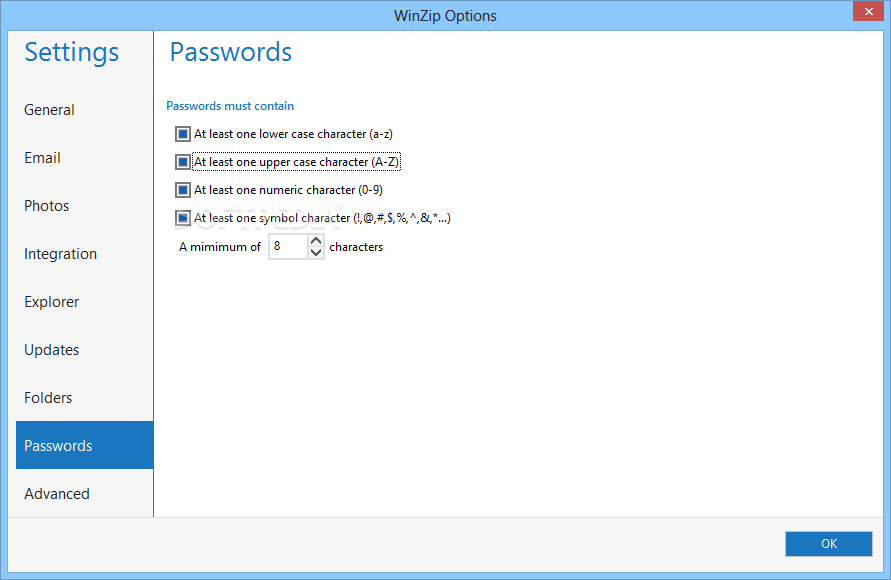
Task: Click the WinZip Options title bar text
Action: (445, 16)
